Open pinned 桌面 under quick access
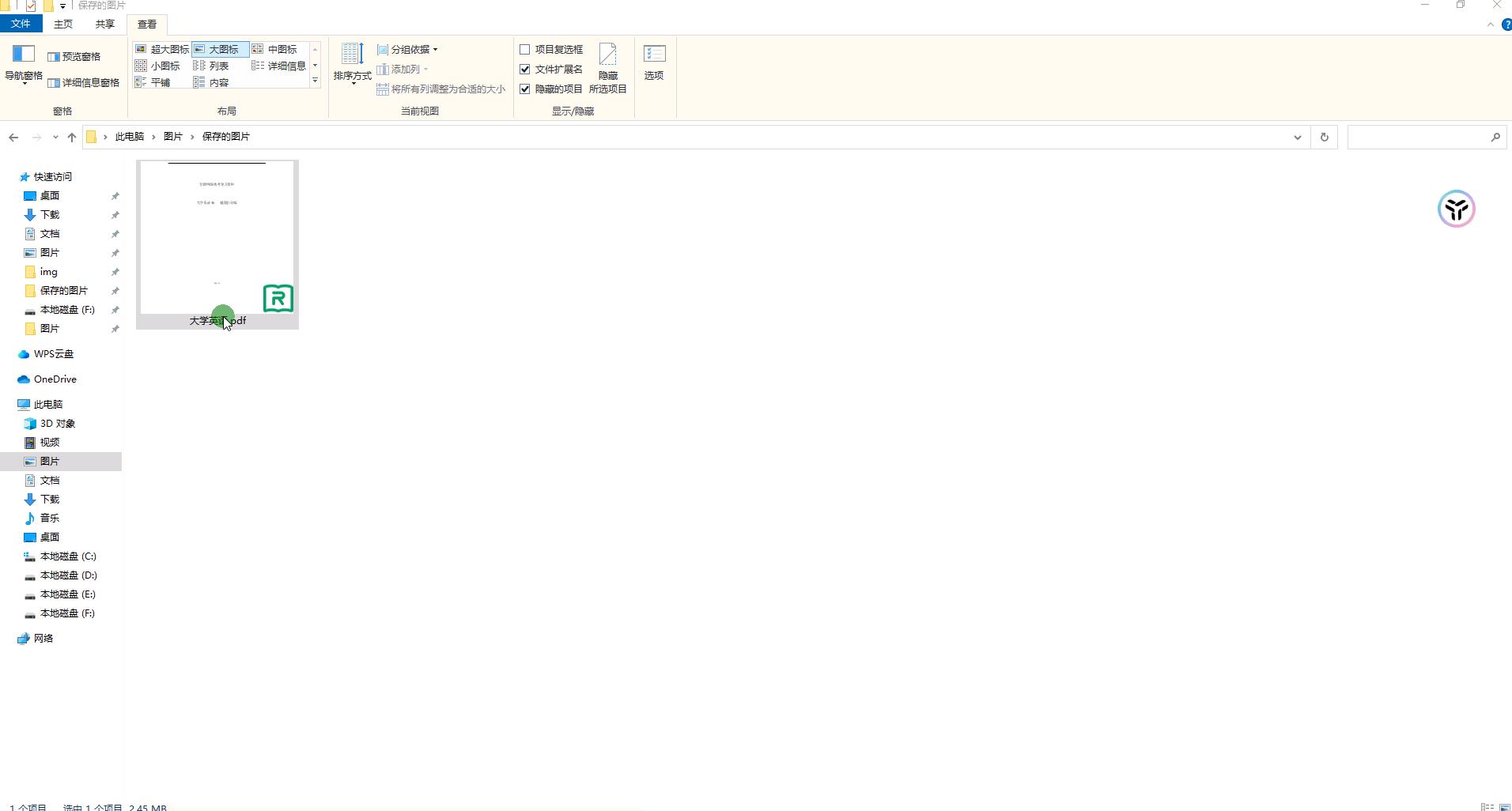The image size is (1512, 811). (x=50, y=196)
